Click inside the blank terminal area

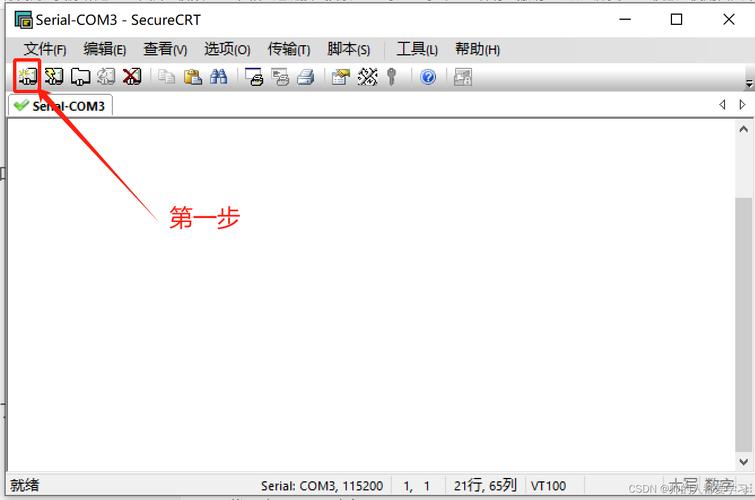(x=371, y=294)
